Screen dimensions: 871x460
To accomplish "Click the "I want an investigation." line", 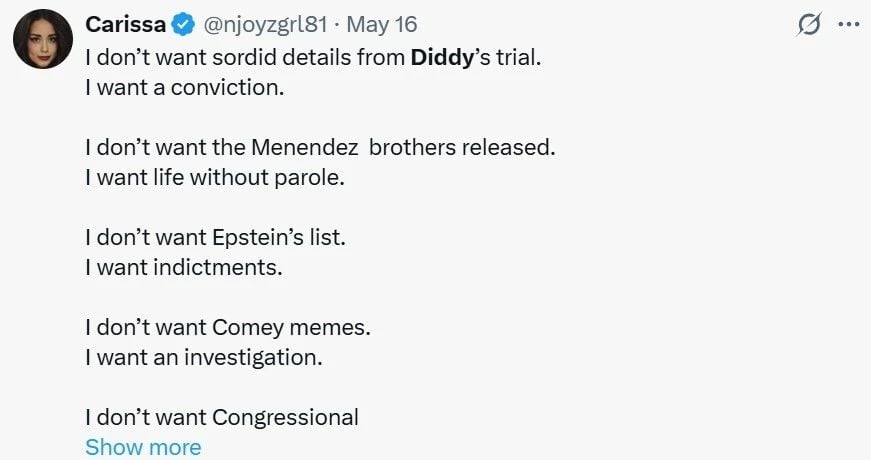I will pos(204,357).
